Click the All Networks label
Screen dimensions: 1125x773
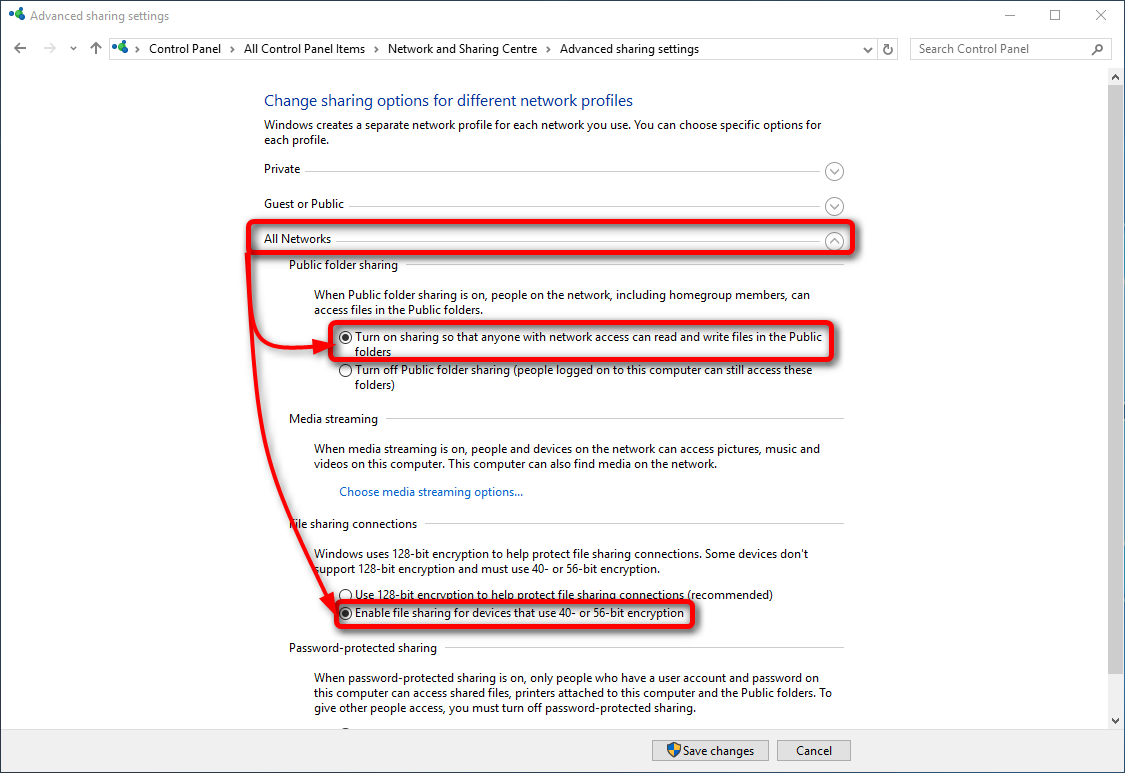click(x=297, y=239)
